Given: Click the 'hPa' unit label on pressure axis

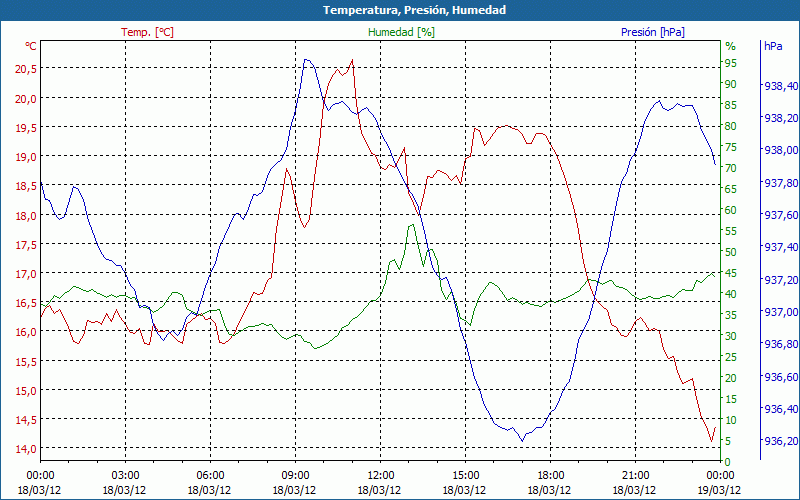Looking at the screenshot, I should coord(773,46).
